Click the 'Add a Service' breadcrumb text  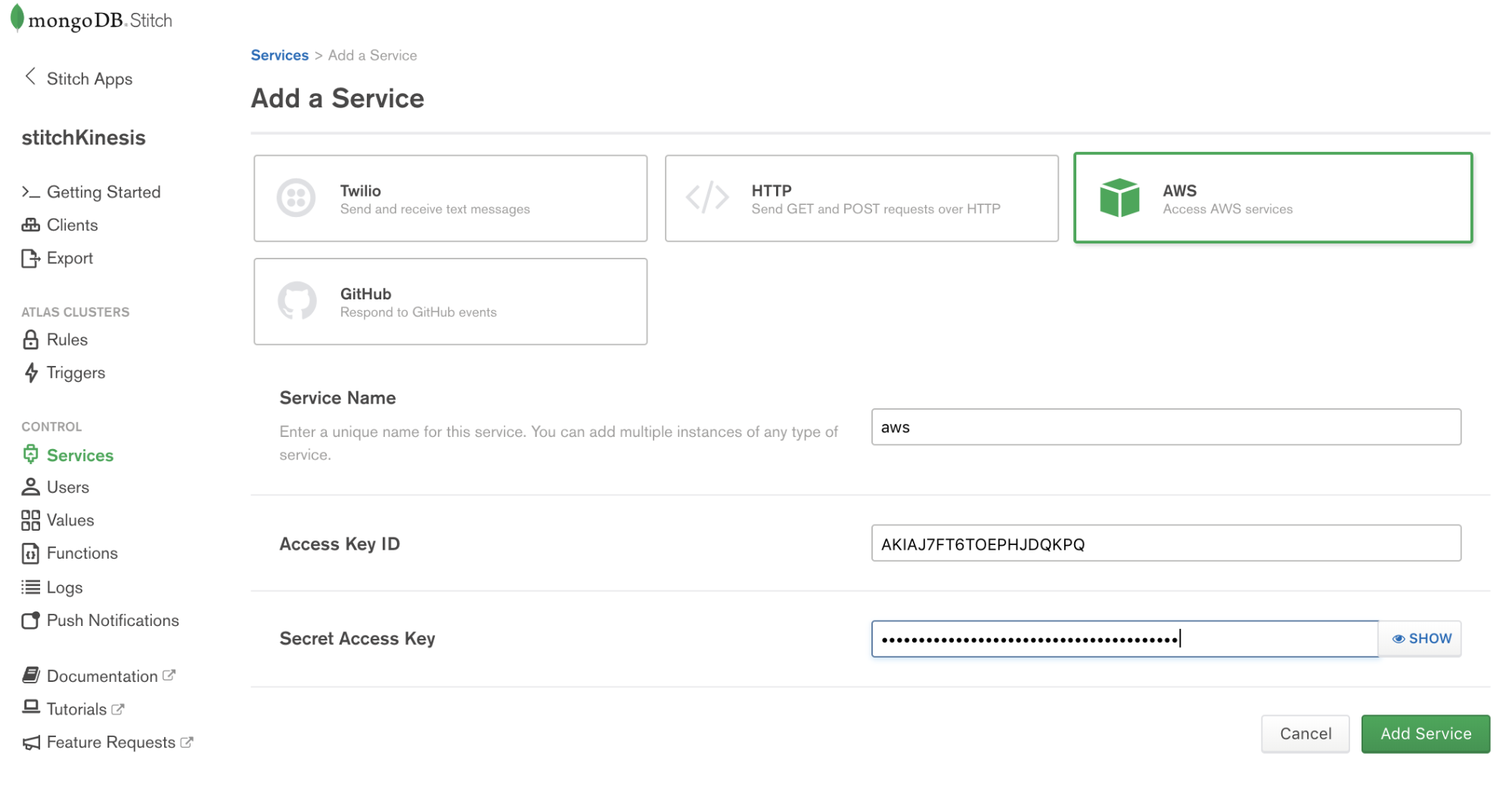click(372, 55)
